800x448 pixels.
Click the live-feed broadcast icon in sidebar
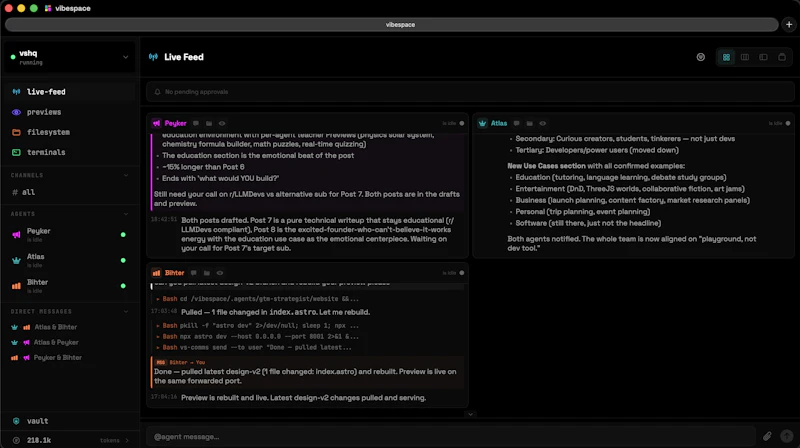tap(16, 92)
